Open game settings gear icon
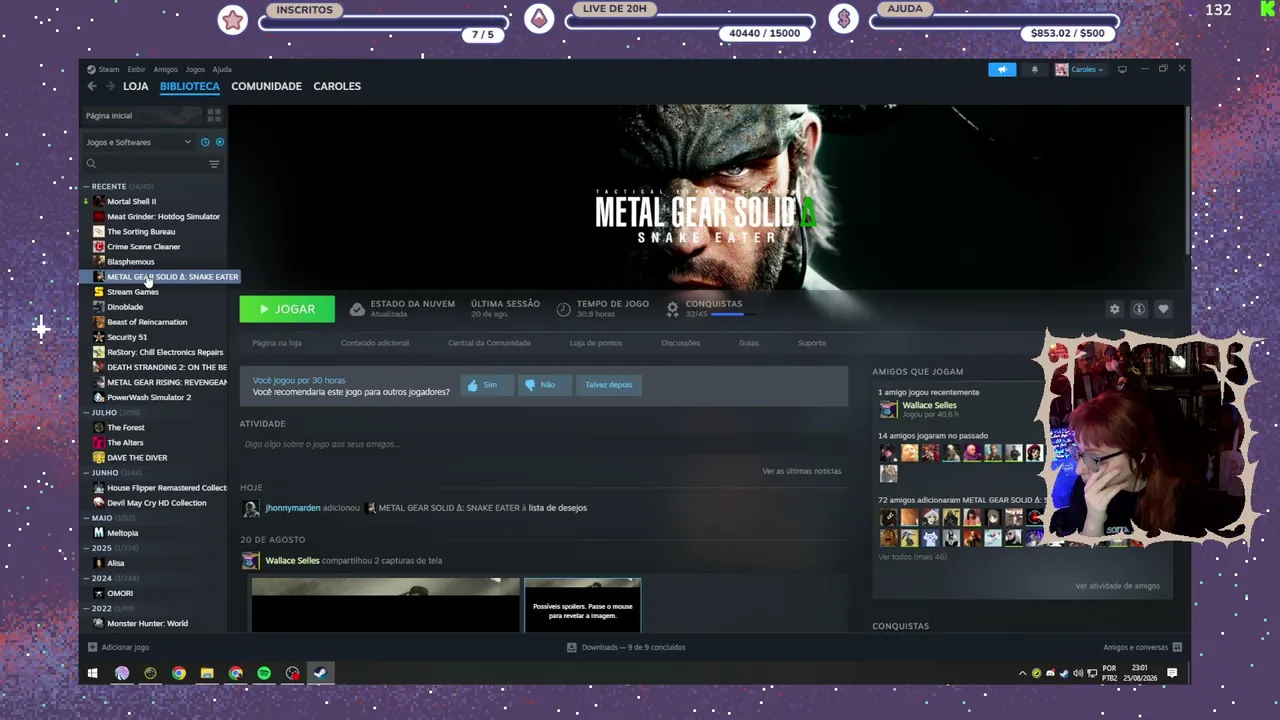The image size is (1280, 720). [x=1115, y=309]
